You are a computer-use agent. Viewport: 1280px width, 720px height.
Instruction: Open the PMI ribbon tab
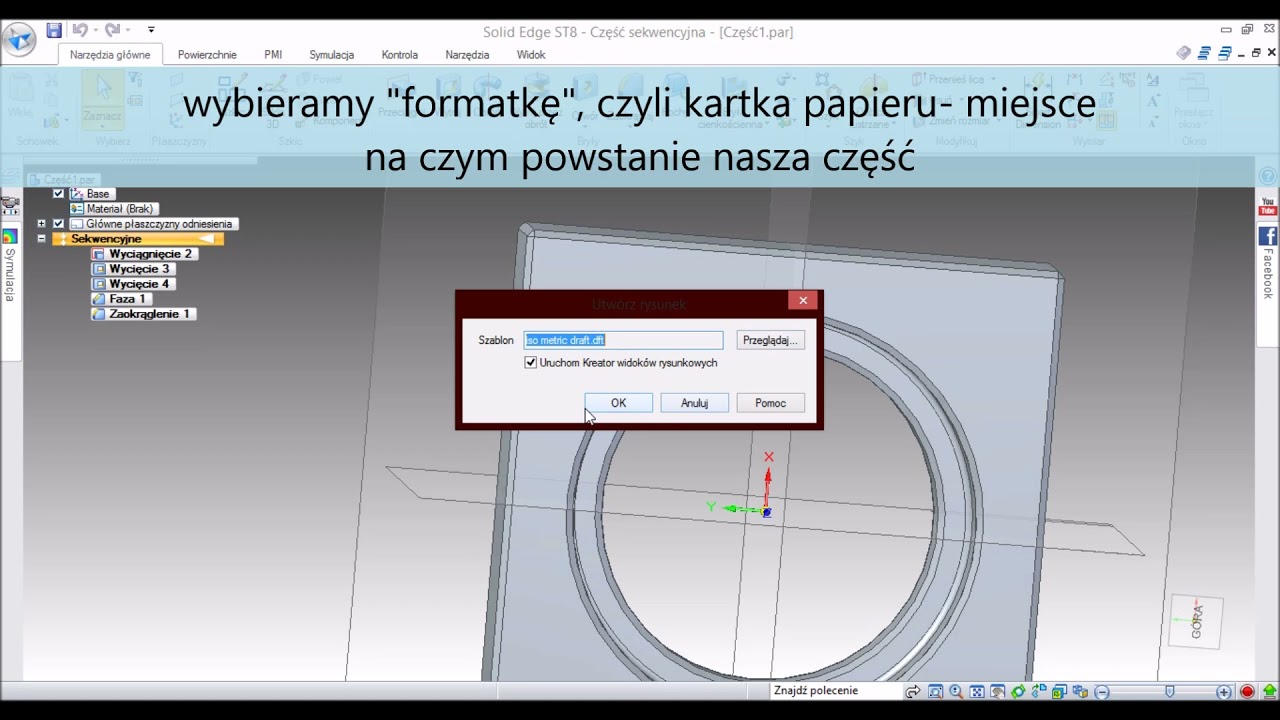click(x=273, y=55)
